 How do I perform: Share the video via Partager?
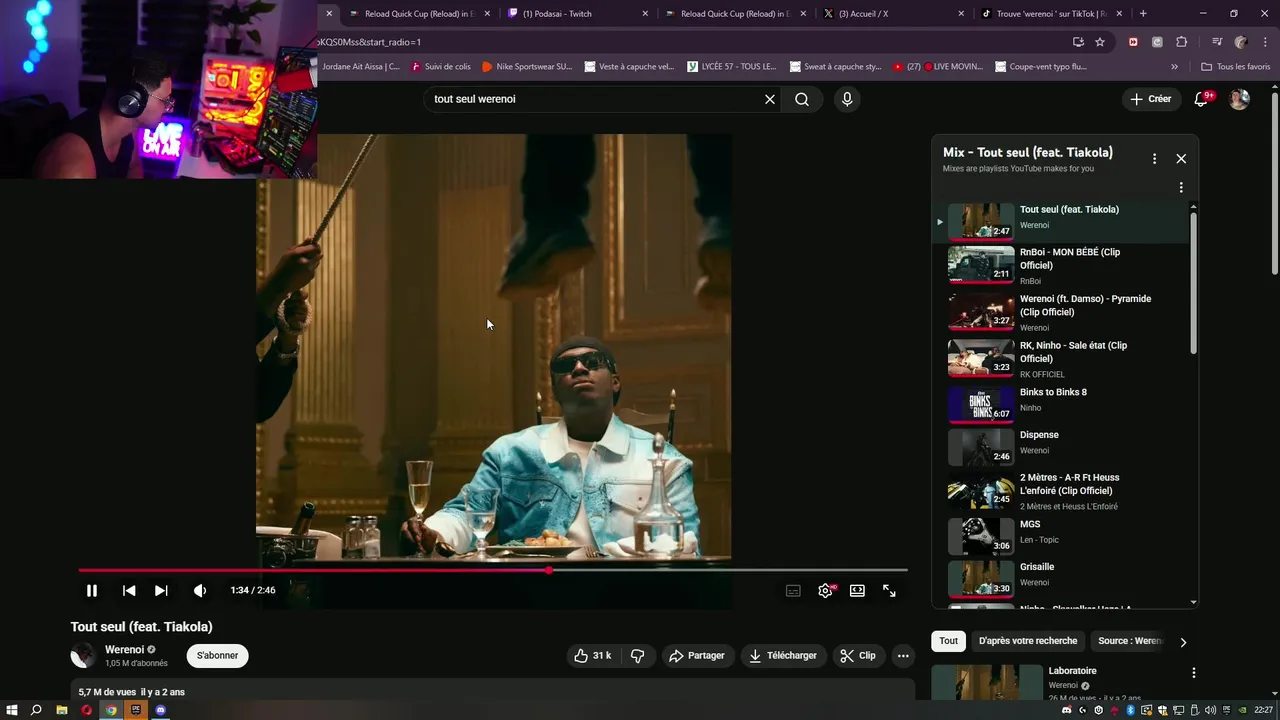pos(697,656)
